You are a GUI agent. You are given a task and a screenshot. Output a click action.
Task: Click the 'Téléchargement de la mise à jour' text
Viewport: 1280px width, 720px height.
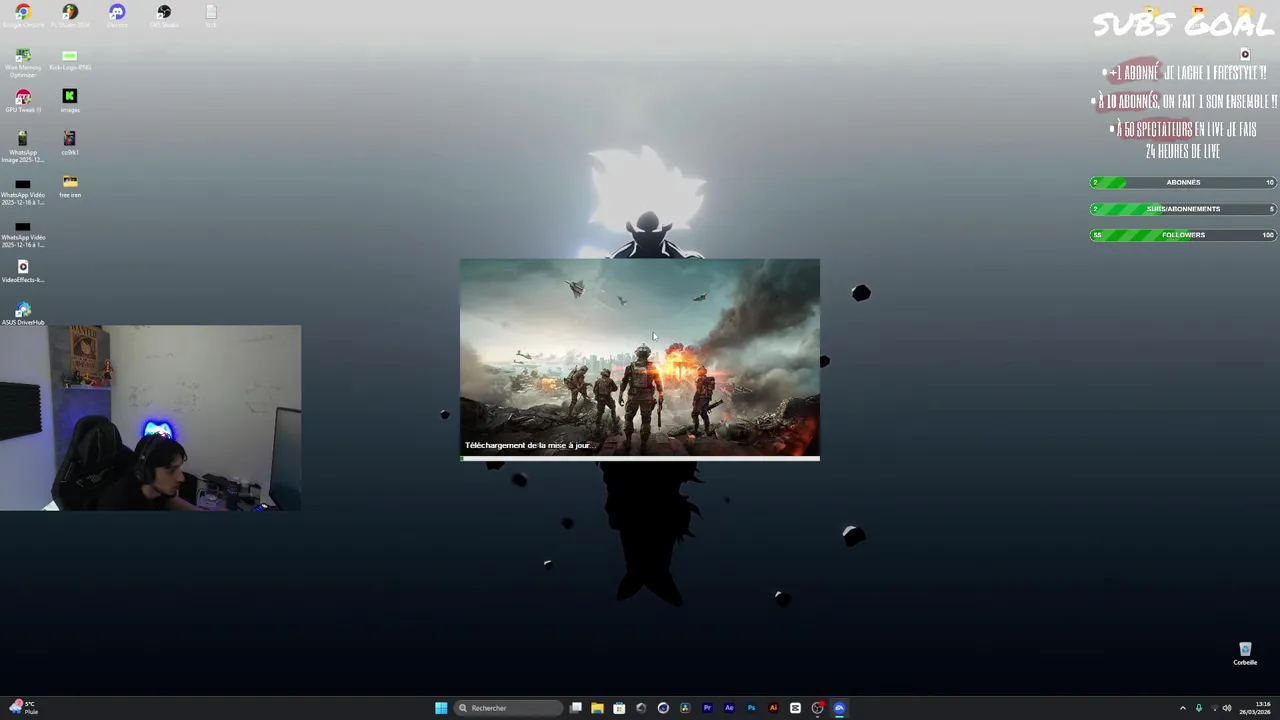pos(528,445)
